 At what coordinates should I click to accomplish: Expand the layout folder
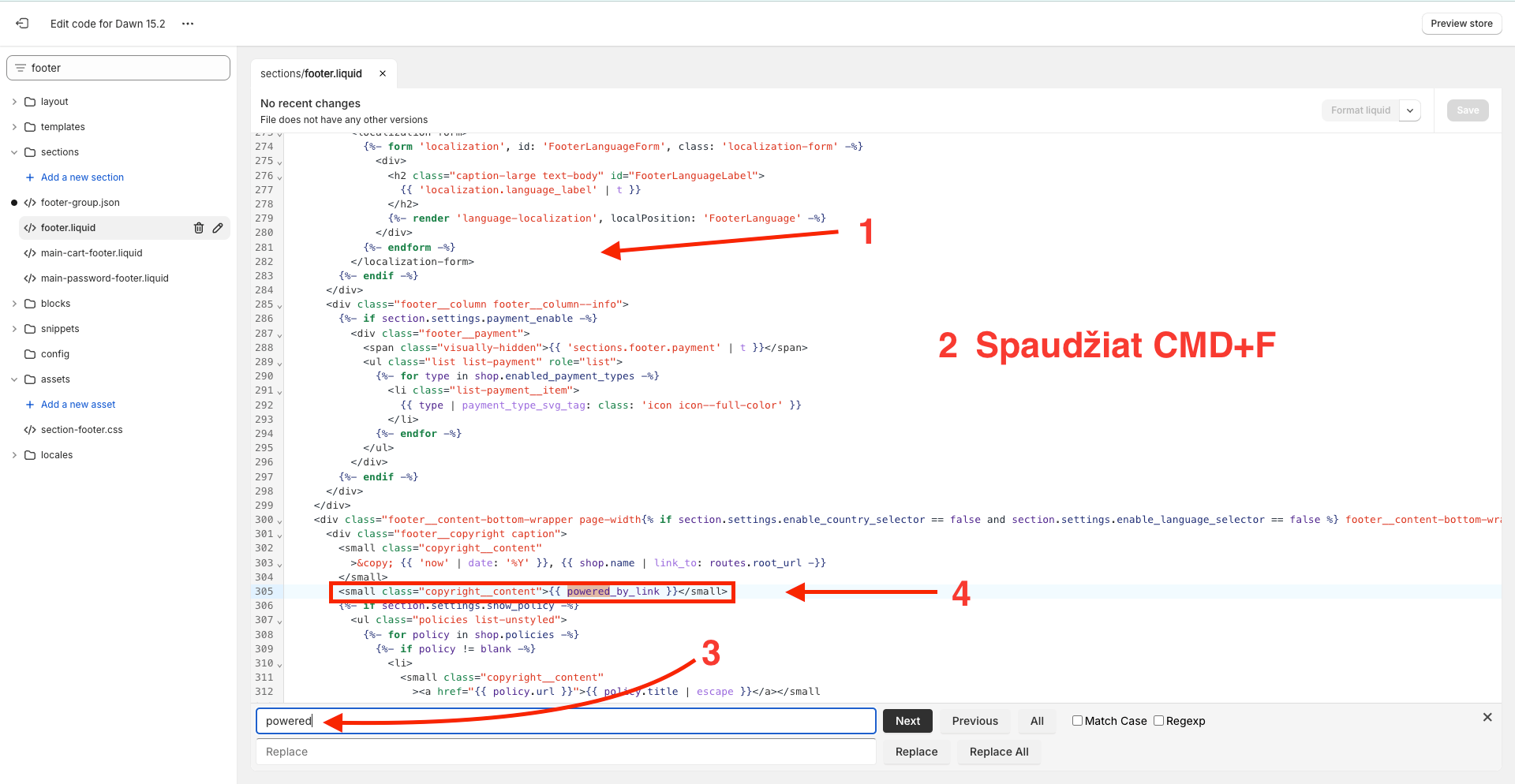click(14, 102)
